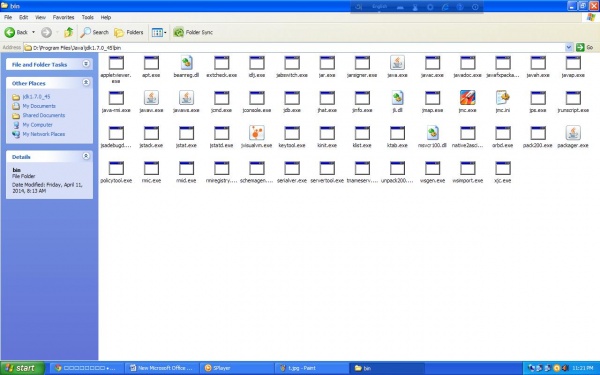
Task: Click the bin taskbar button
Action: point(386,368)
